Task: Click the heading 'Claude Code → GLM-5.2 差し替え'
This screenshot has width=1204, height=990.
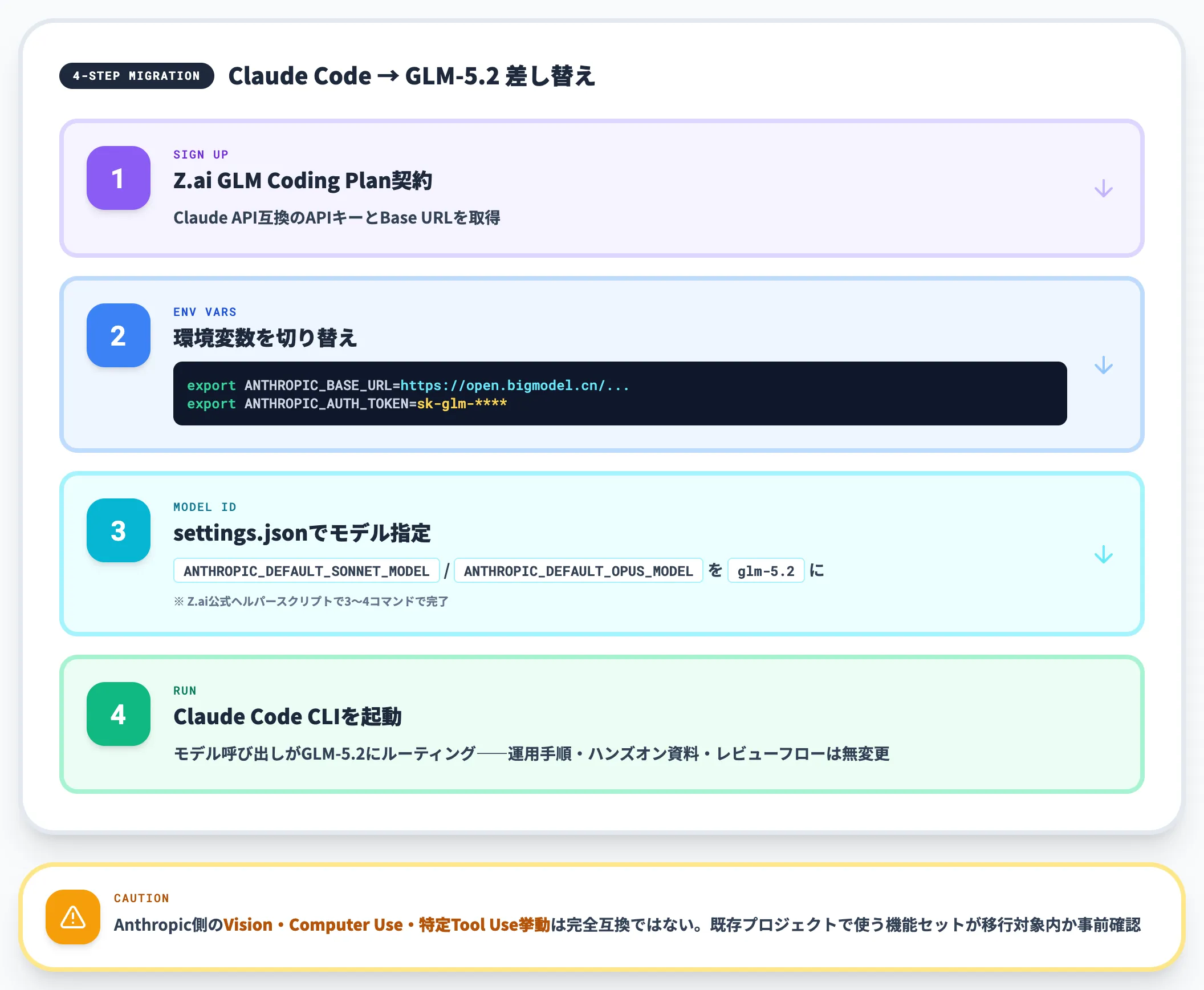Action: click(x=412, y=76)
